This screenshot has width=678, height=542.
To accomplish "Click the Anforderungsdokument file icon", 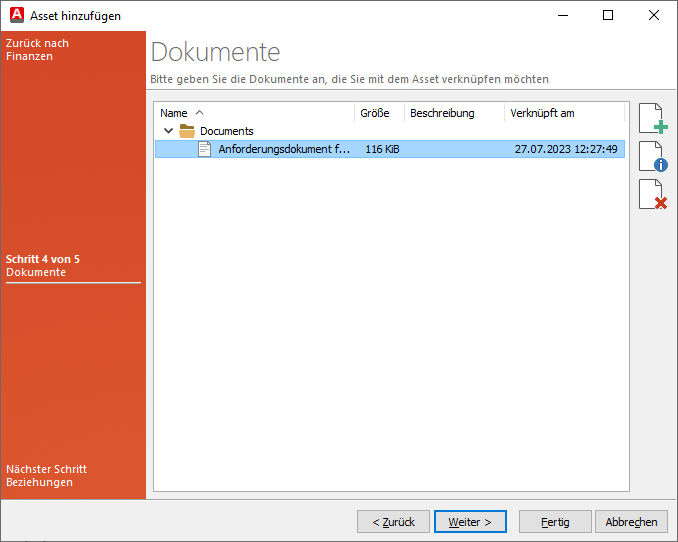I will [205, 149].
